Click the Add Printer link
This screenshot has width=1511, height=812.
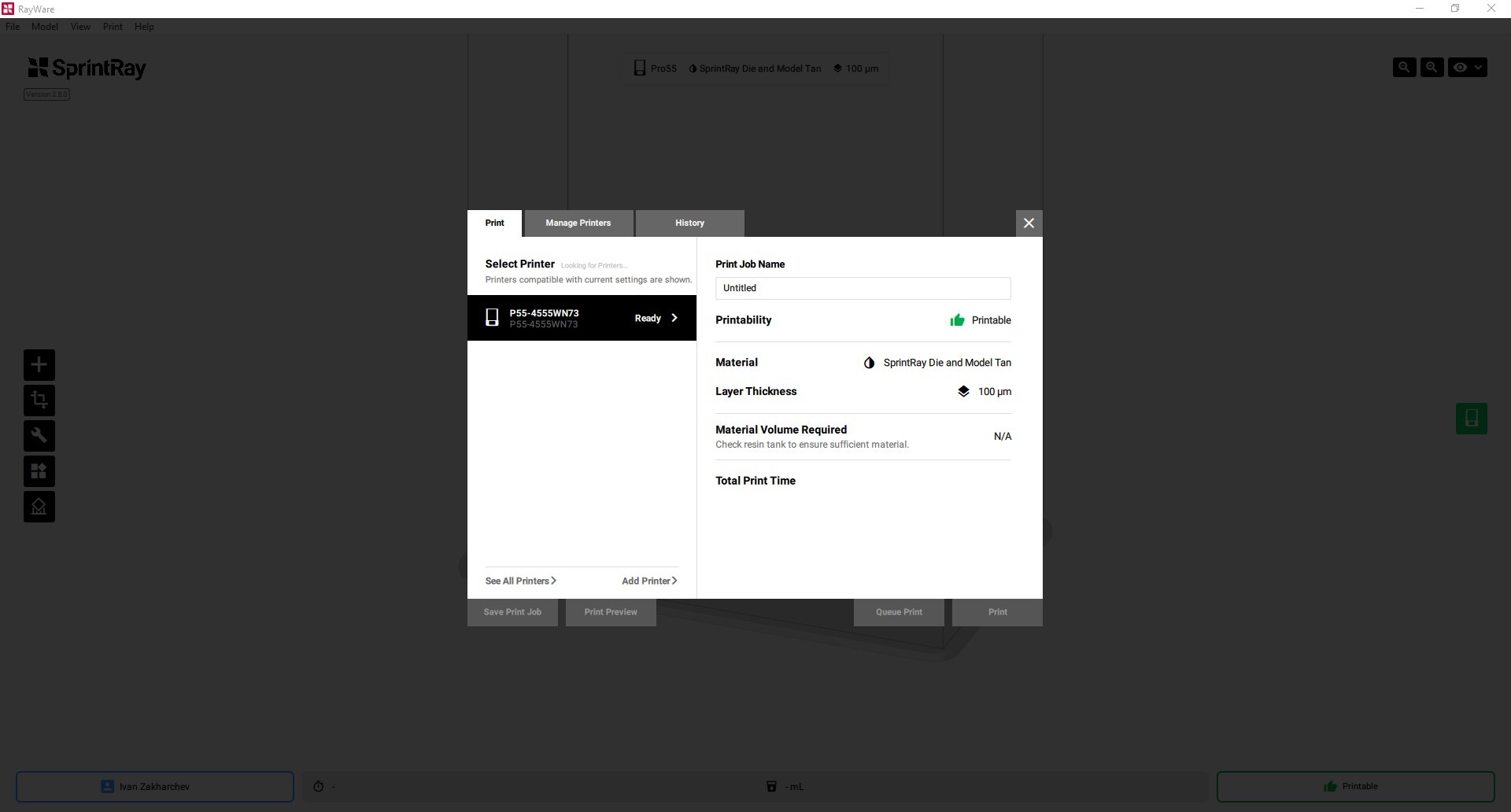tap(649, 581)
